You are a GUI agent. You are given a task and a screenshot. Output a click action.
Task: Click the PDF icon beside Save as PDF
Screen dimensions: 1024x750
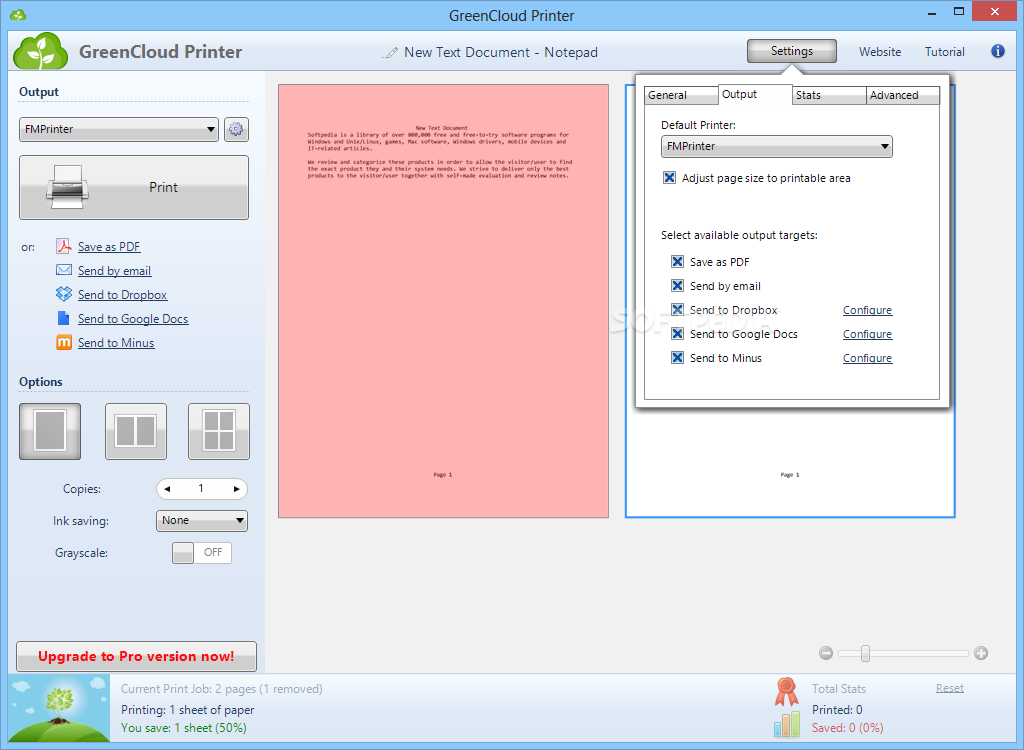click(63, 246)
